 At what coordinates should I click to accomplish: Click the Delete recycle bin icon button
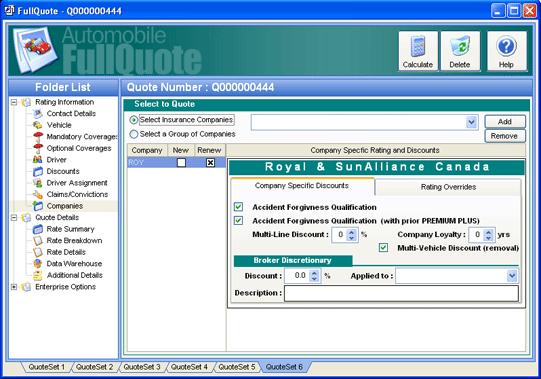(460, 51)
